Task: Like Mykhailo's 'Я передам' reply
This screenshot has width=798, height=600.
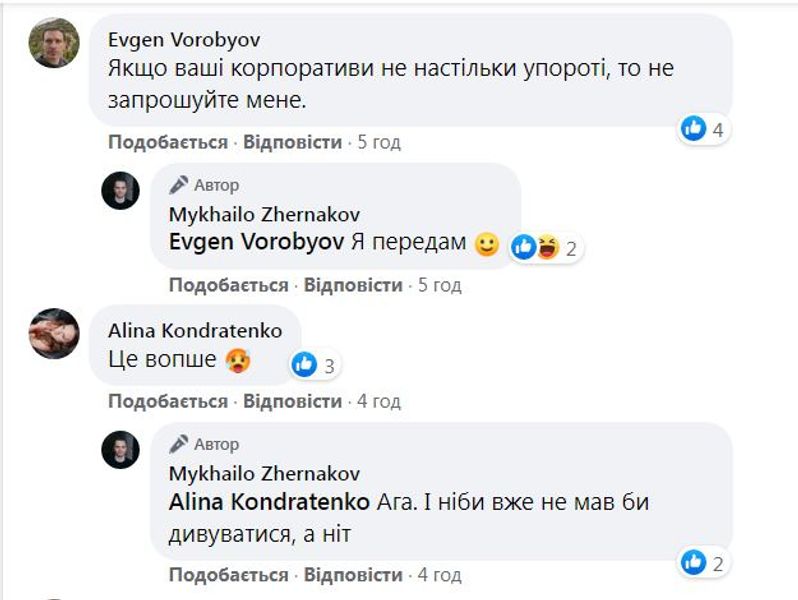Action: click(228, 285)
